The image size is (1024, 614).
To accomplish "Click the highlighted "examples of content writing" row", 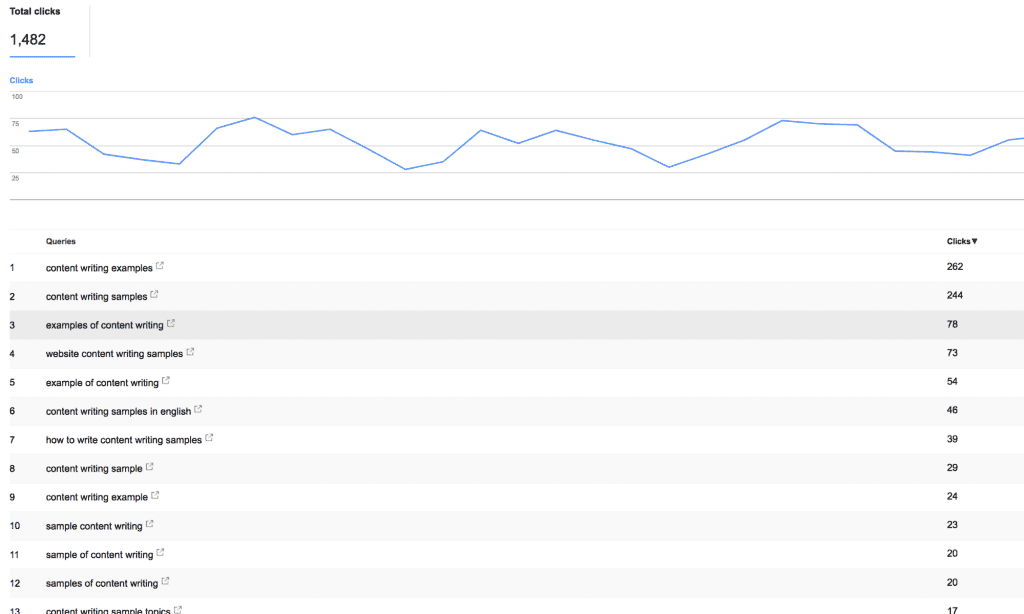I will coord(104,324).
